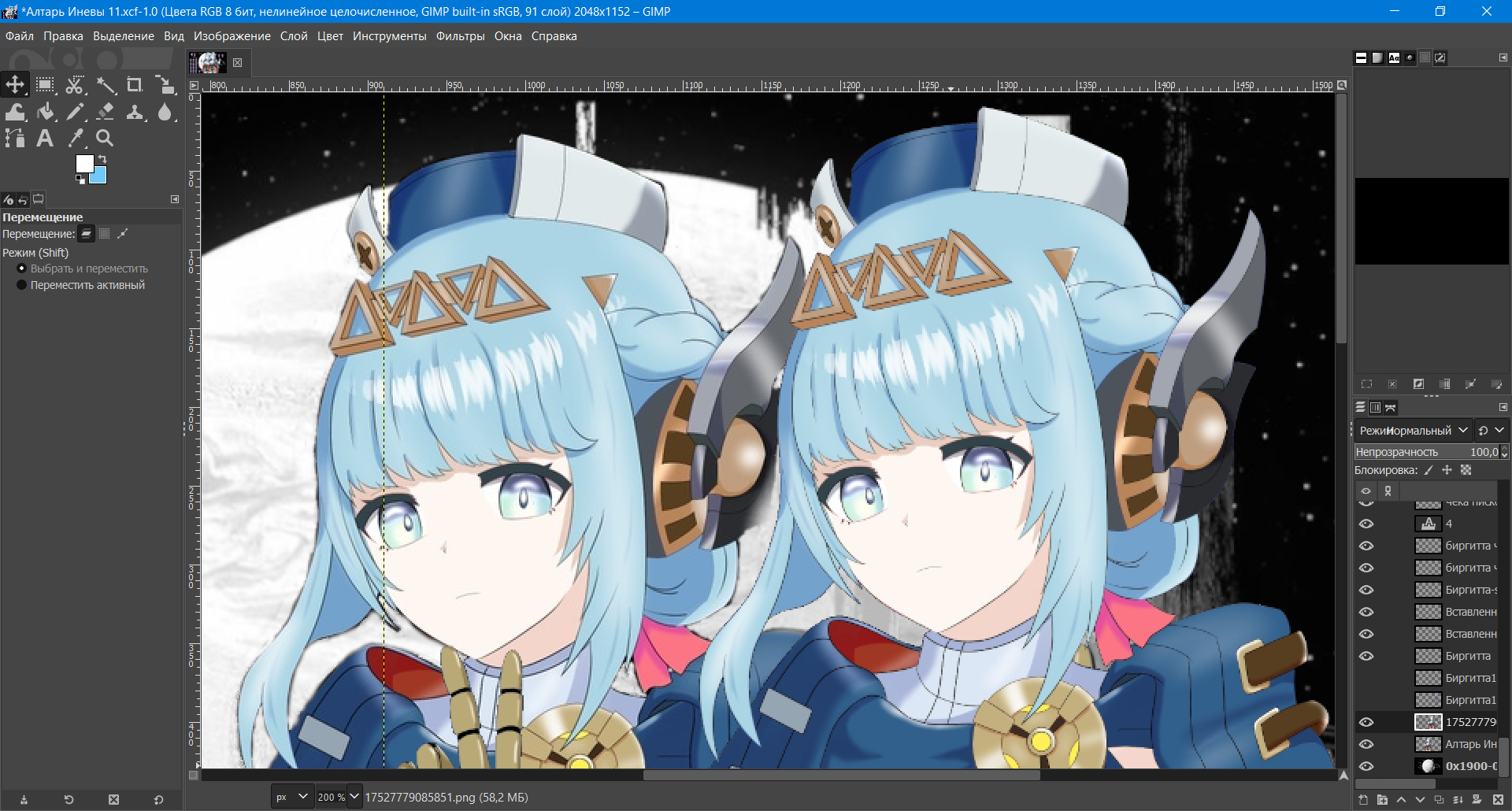
Task: Swap foreground and background colors
Action: point(102,158)
